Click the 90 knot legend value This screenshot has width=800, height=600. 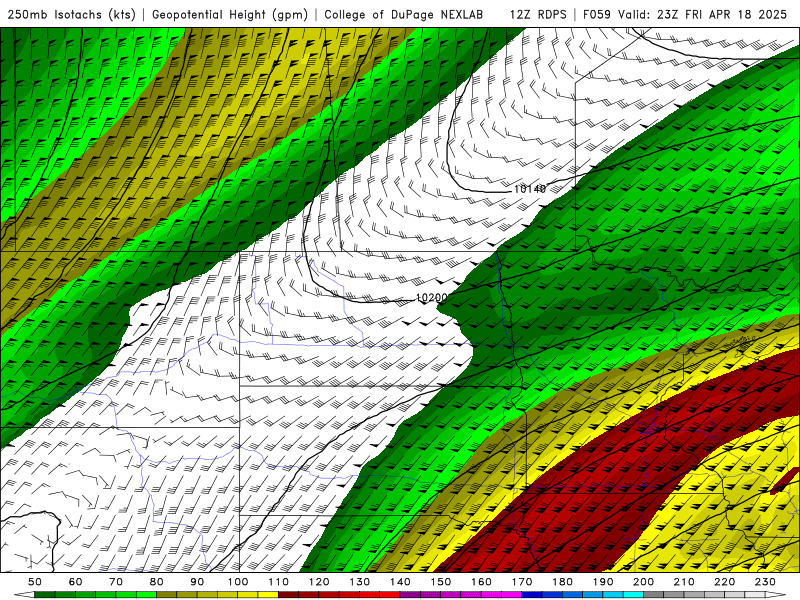pos(197,582)
